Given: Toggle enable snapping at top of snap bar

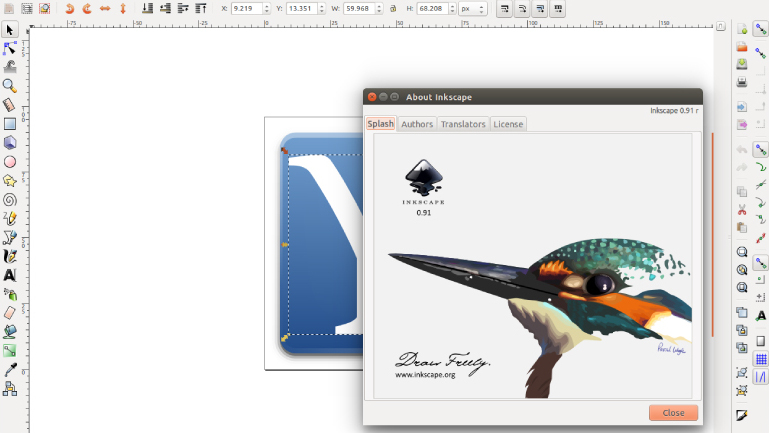Looking at the screenshot, I should click(761, 30).
